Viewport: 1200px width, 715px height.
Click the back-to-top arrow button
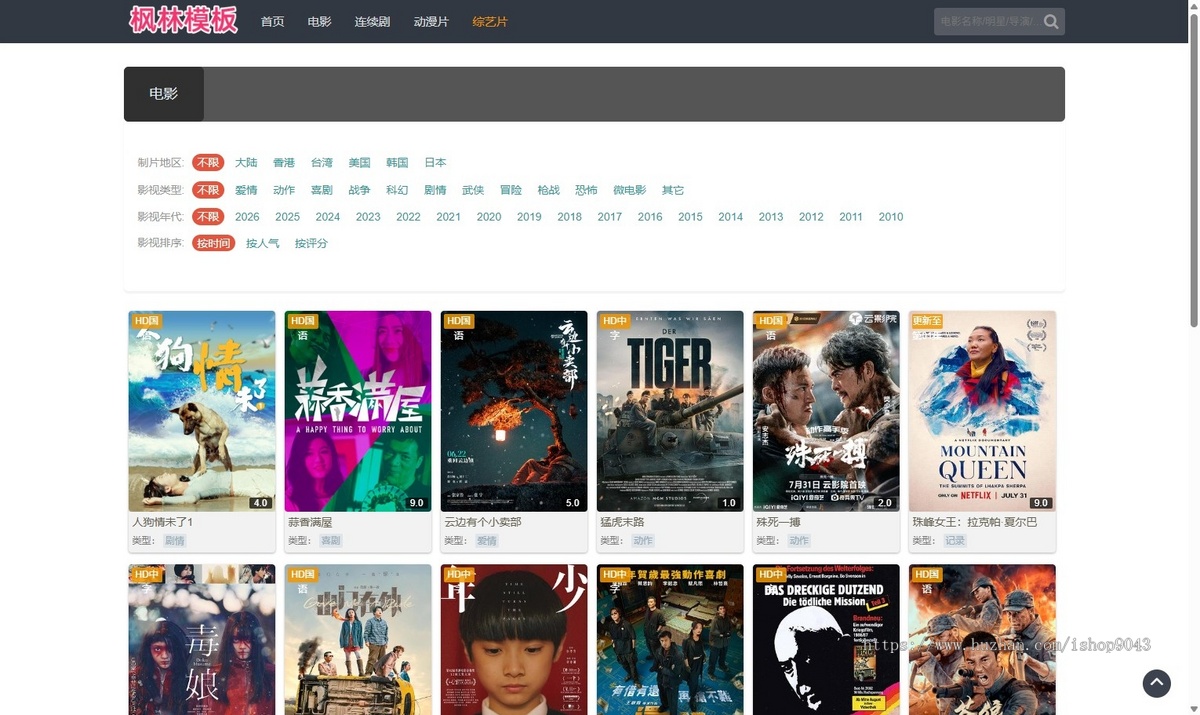click(1156, 683)
